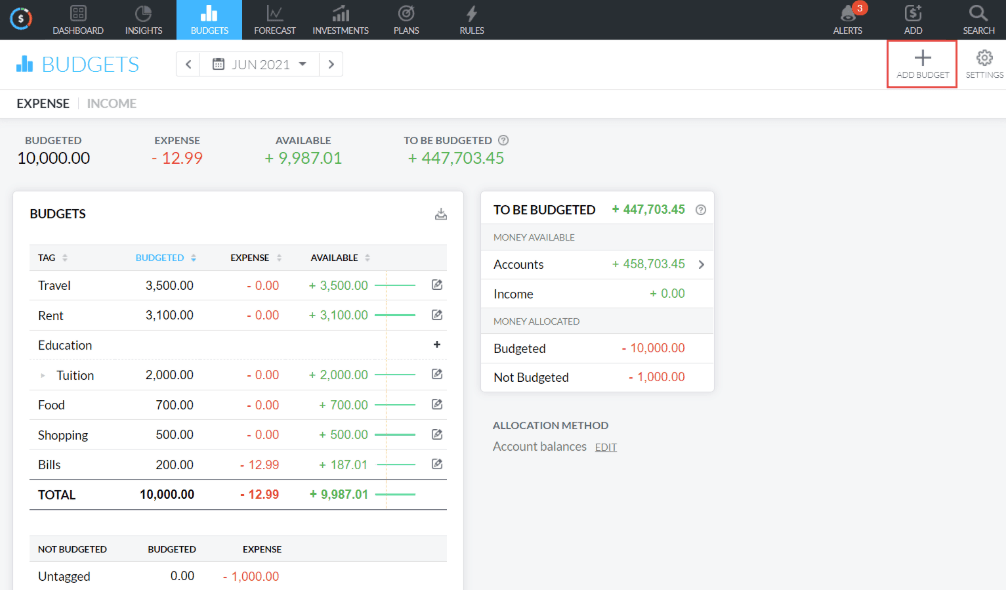Viewport: 1006px width, 590px height.
Task: Open budget Settings gear
Action: pos(984,64)
